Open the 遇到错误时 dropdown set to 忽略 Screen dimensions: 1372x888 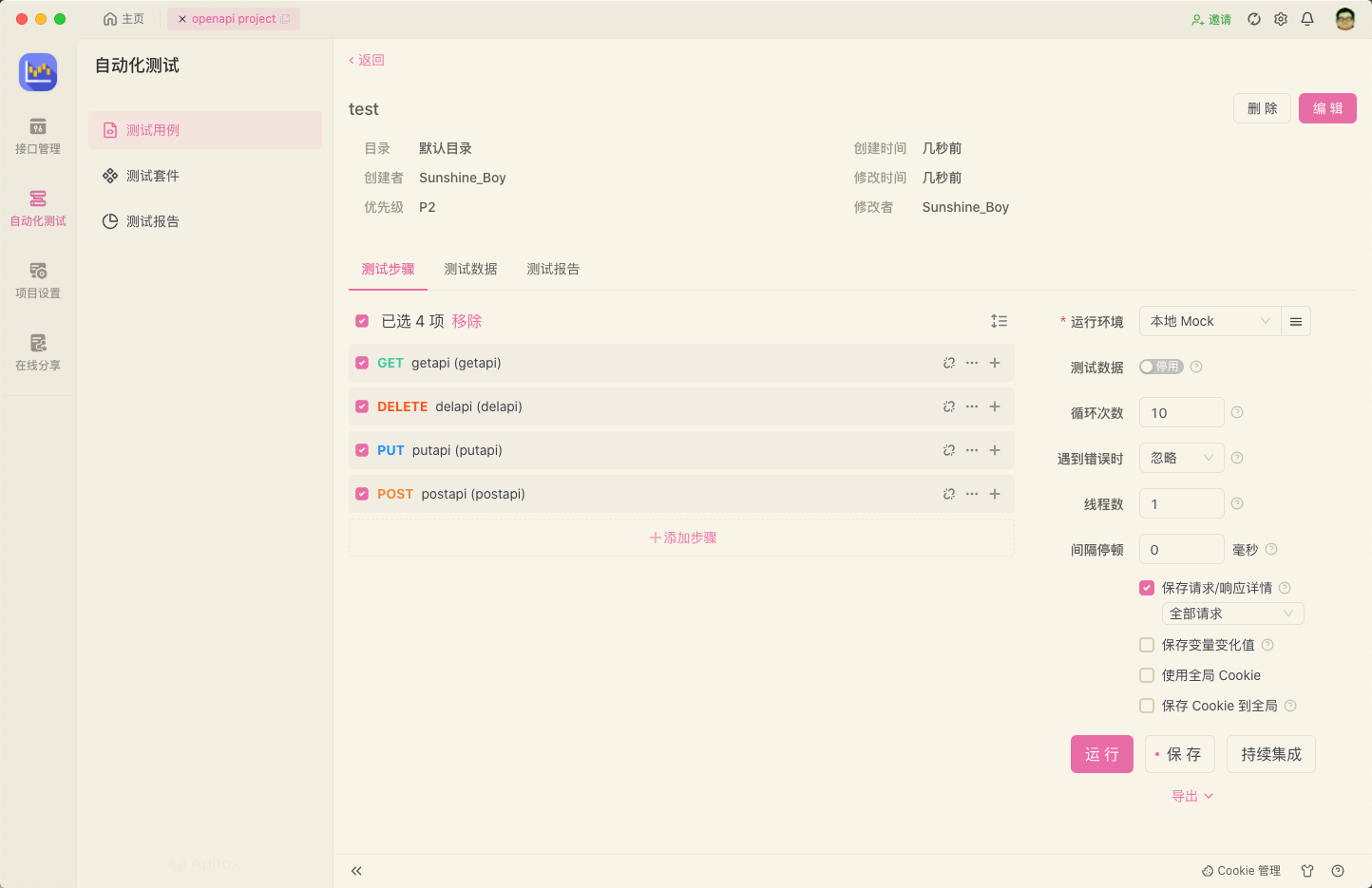coord(1181,457)
